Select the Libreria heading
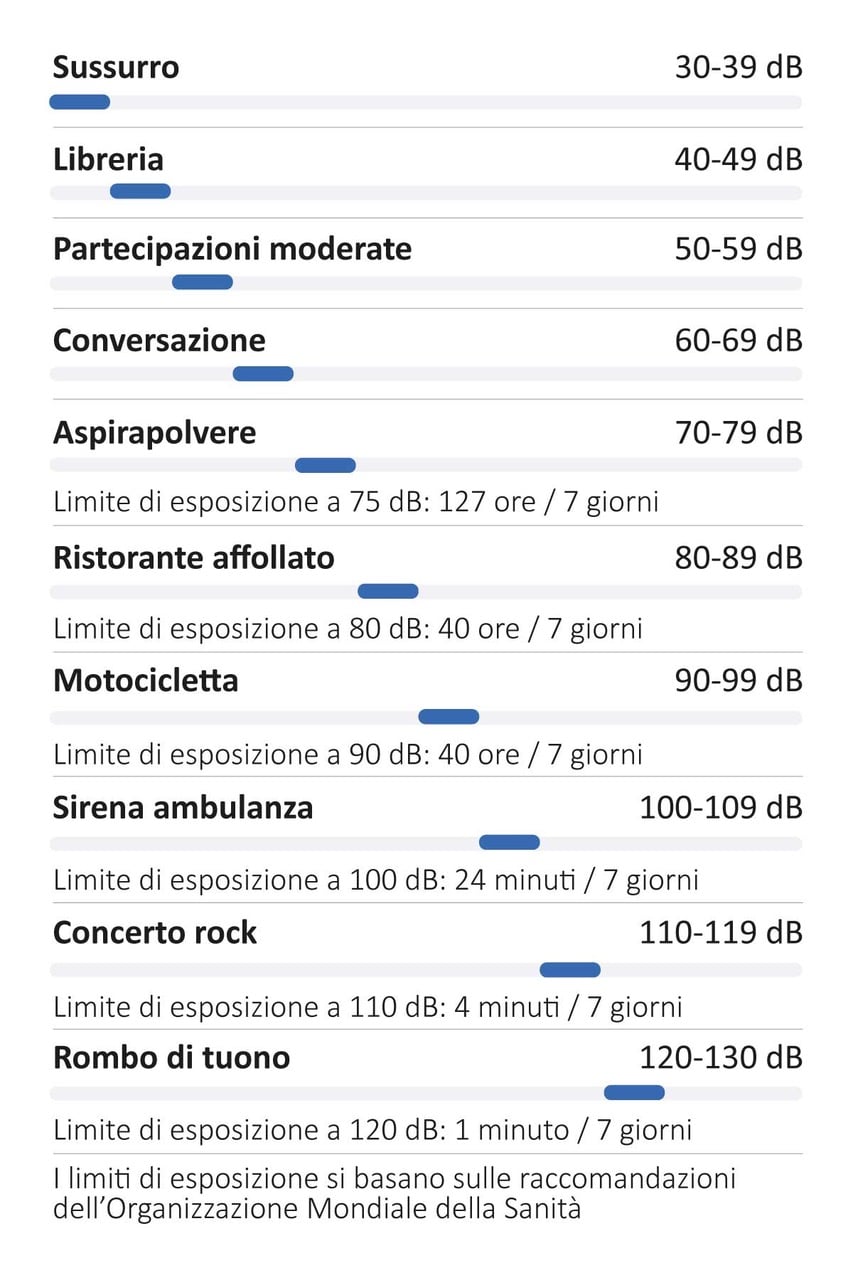Screen dimensions: 853x1280 click(108, 158)
